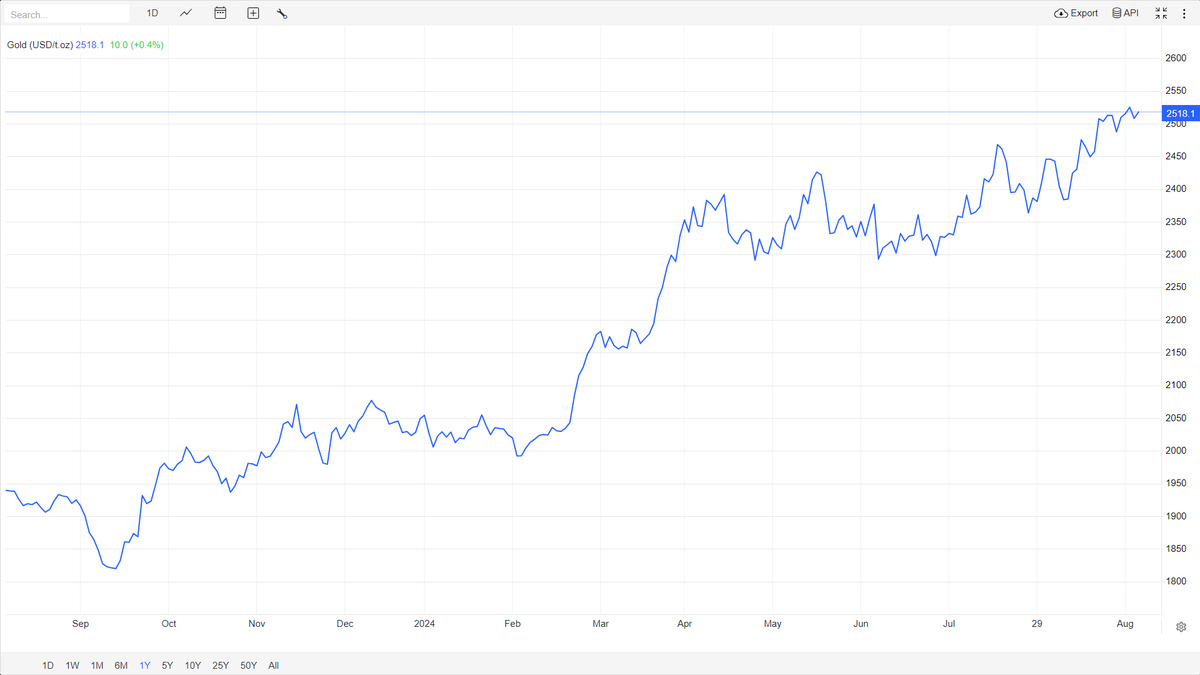
Task: Select the 6M time range tab
Action: pyautogui.click(x=121, y=665)
